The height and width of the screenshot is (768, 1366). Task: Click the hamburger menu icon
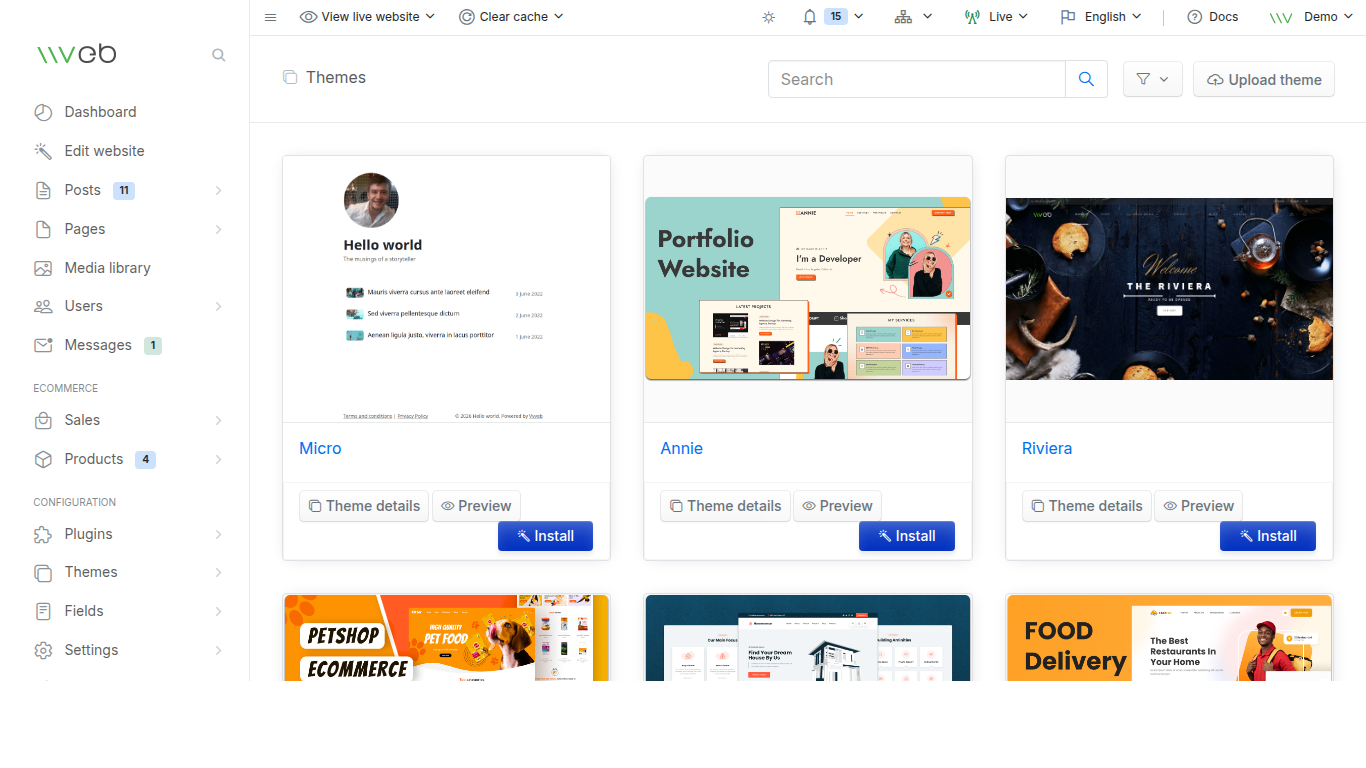(x=270, y=16)
